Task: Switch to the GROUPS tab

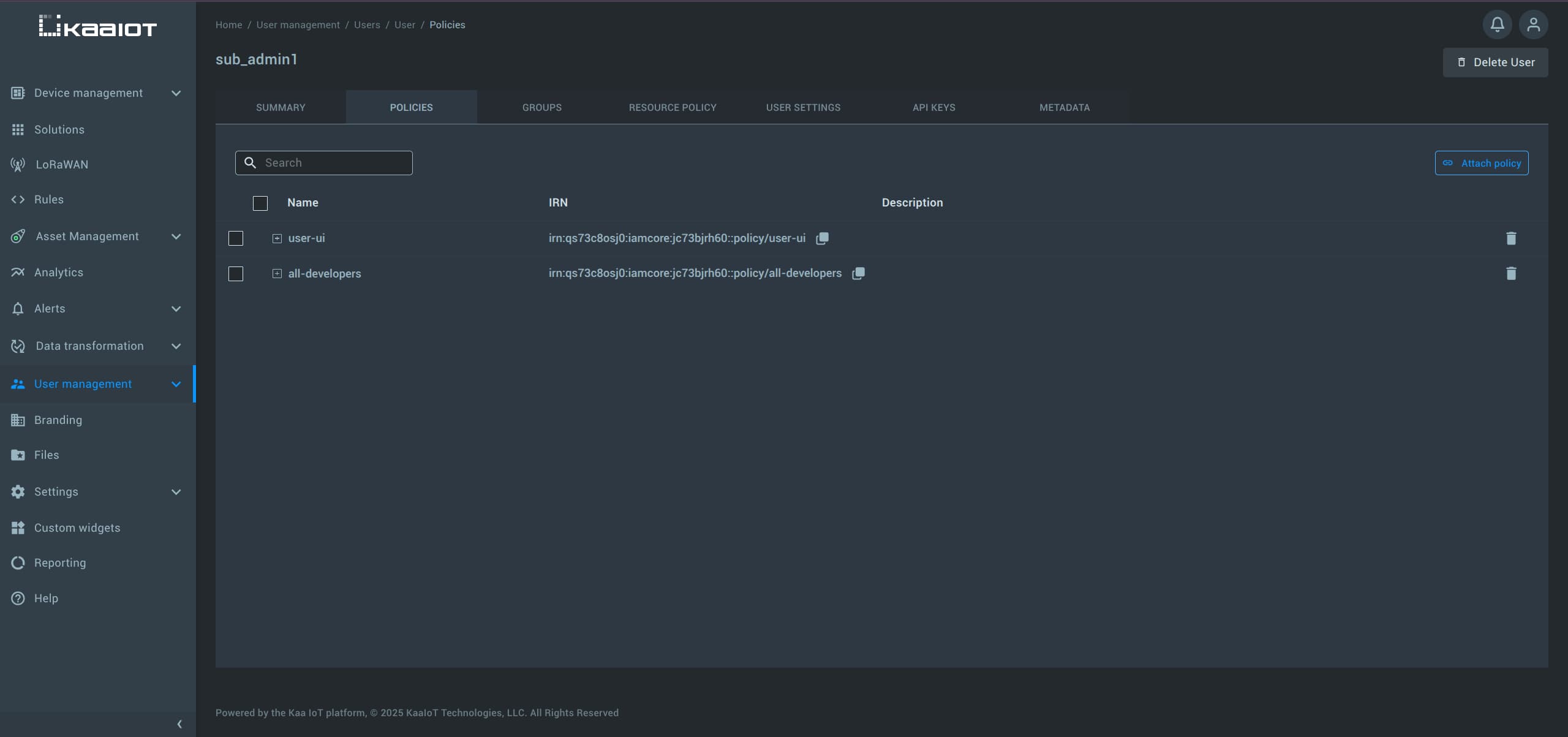Action: 541,107
